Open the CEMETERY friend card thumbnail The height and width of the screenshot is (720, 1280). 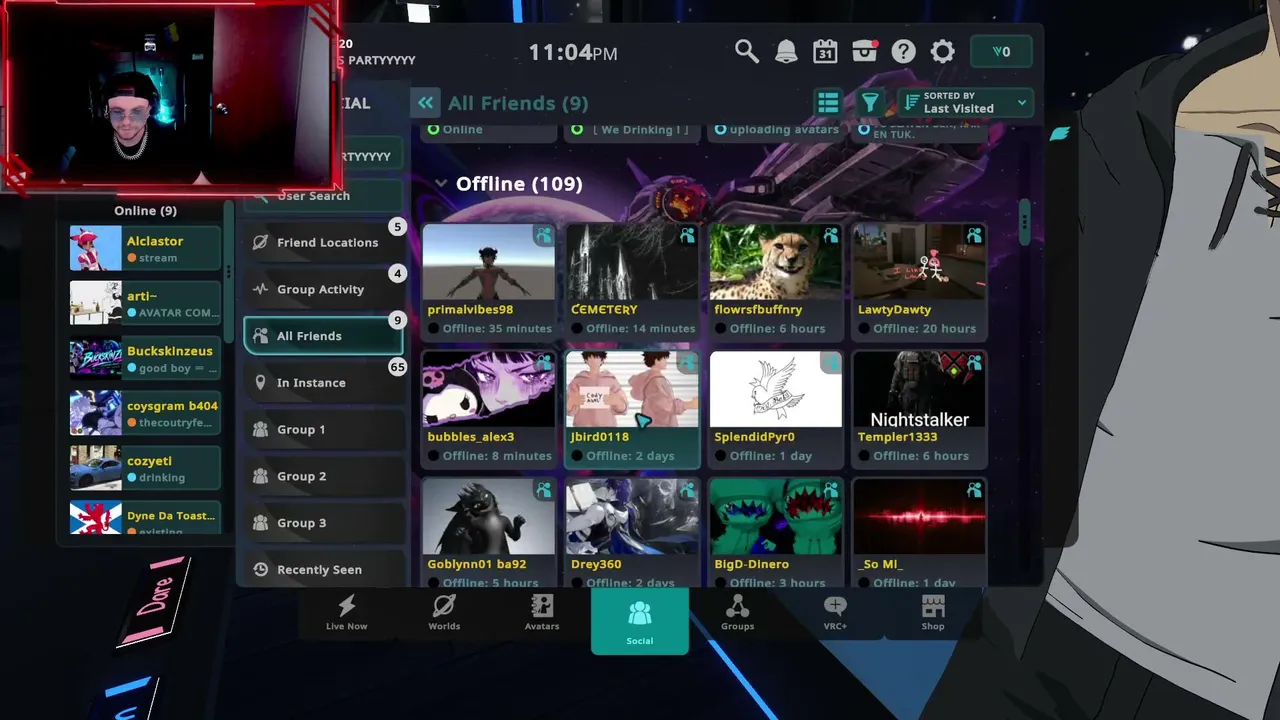click(632, 262)
